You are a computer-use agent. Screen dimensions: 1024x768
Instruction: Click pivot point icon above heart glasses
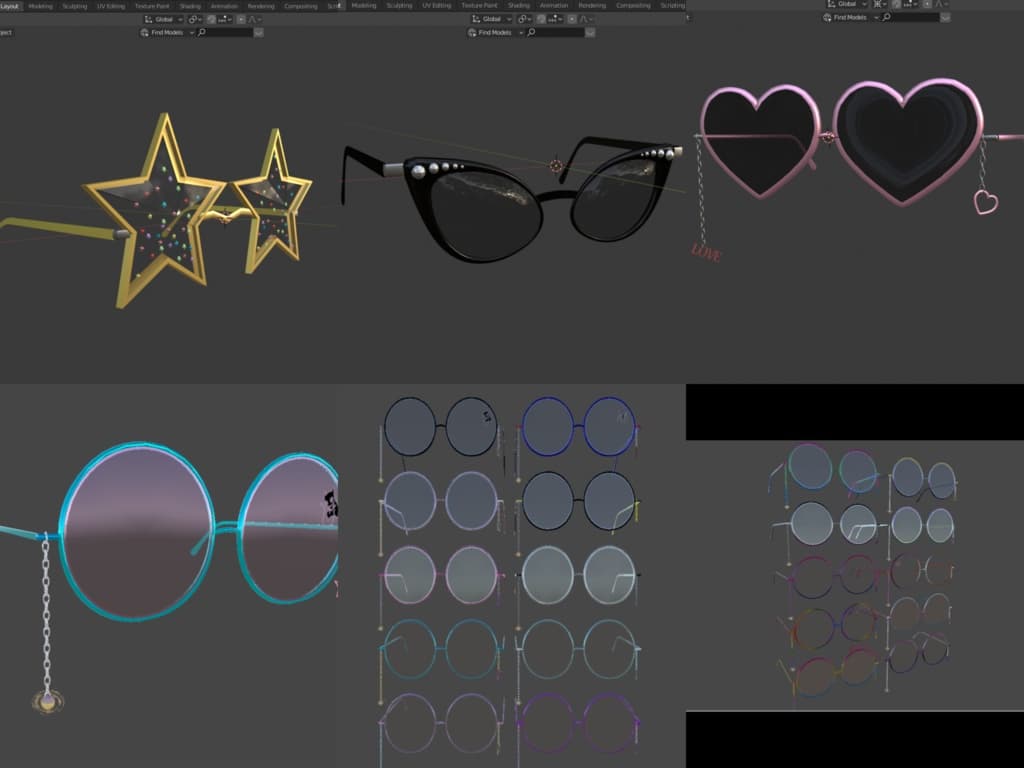877,4
